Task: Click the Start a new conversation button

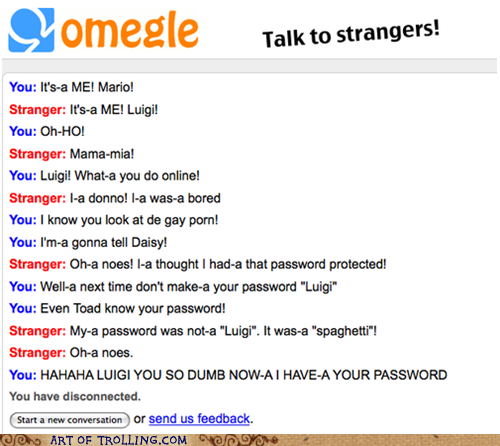Action: [x=69, y=420]
